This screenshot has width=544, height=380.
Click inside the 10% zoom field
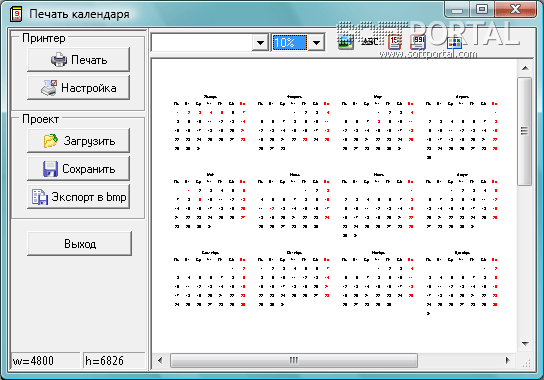point(290,43)
